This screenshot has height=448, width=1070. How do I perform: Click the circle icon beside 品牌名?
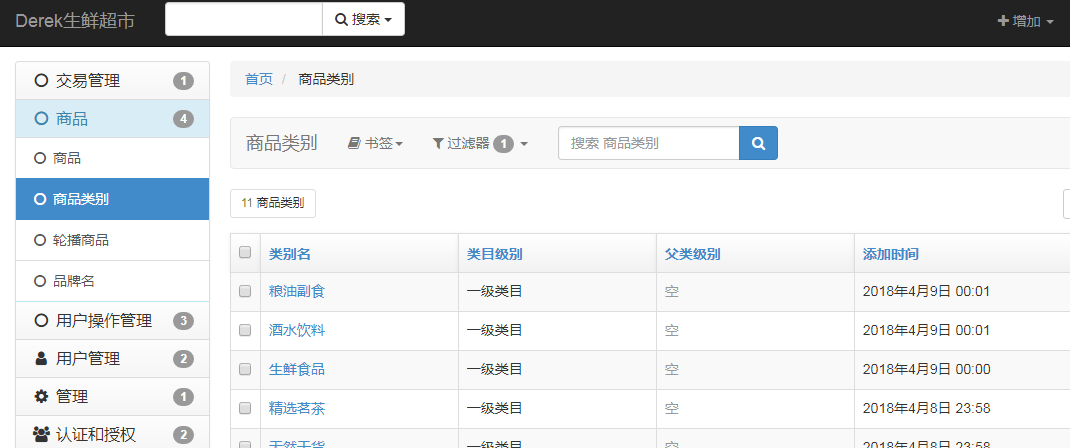point(40,281)
